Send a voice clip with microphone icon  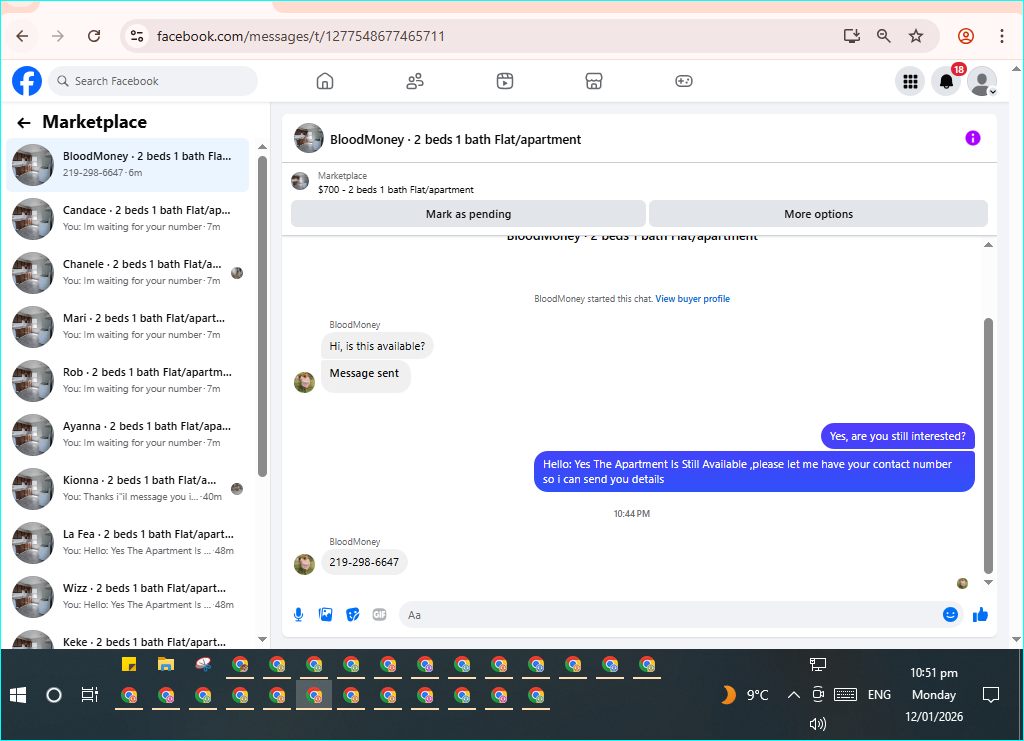click(x=298, y=614)
